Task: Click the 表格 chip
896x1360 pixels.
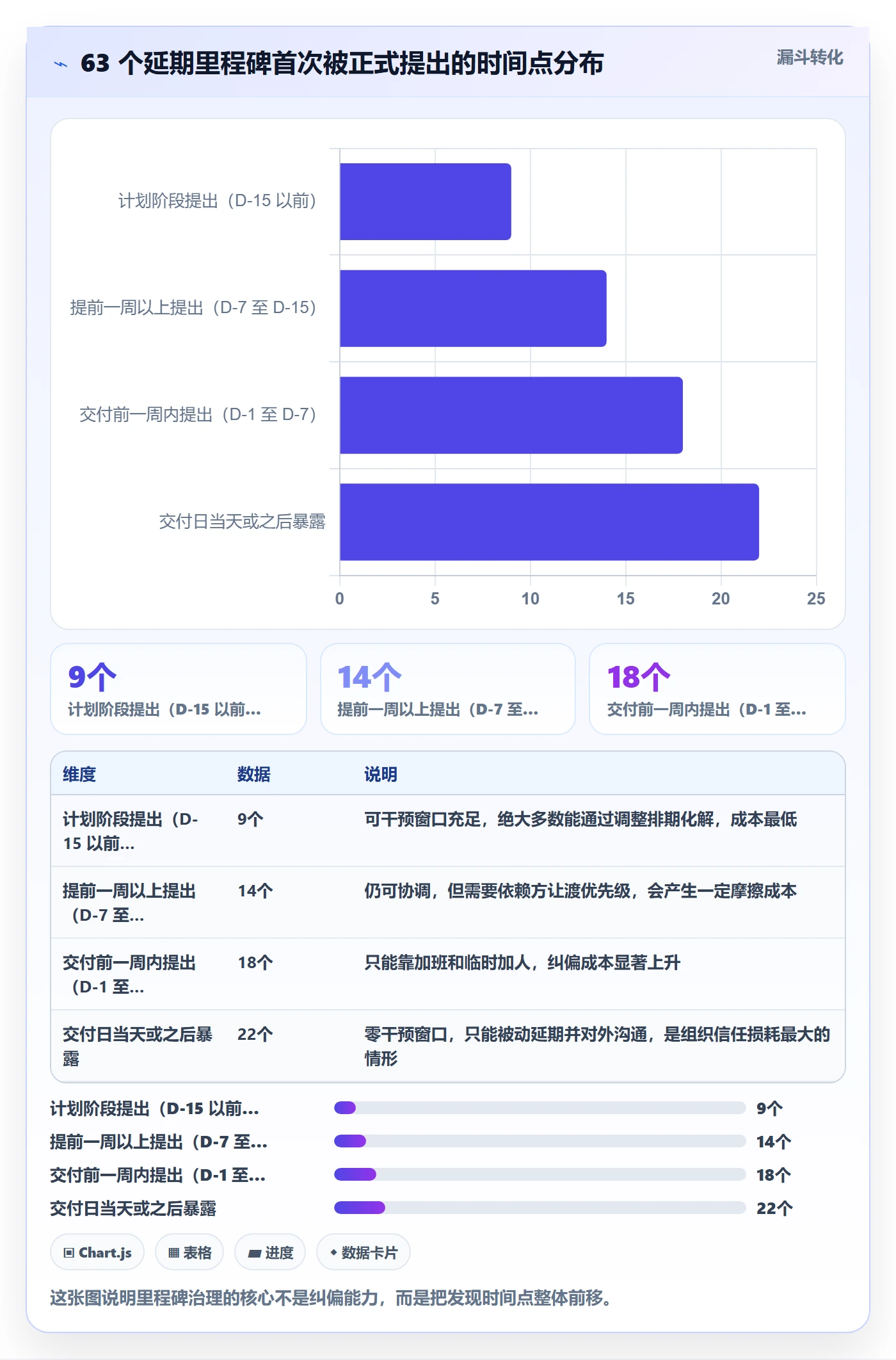Action: click(x=189, y=1252)
